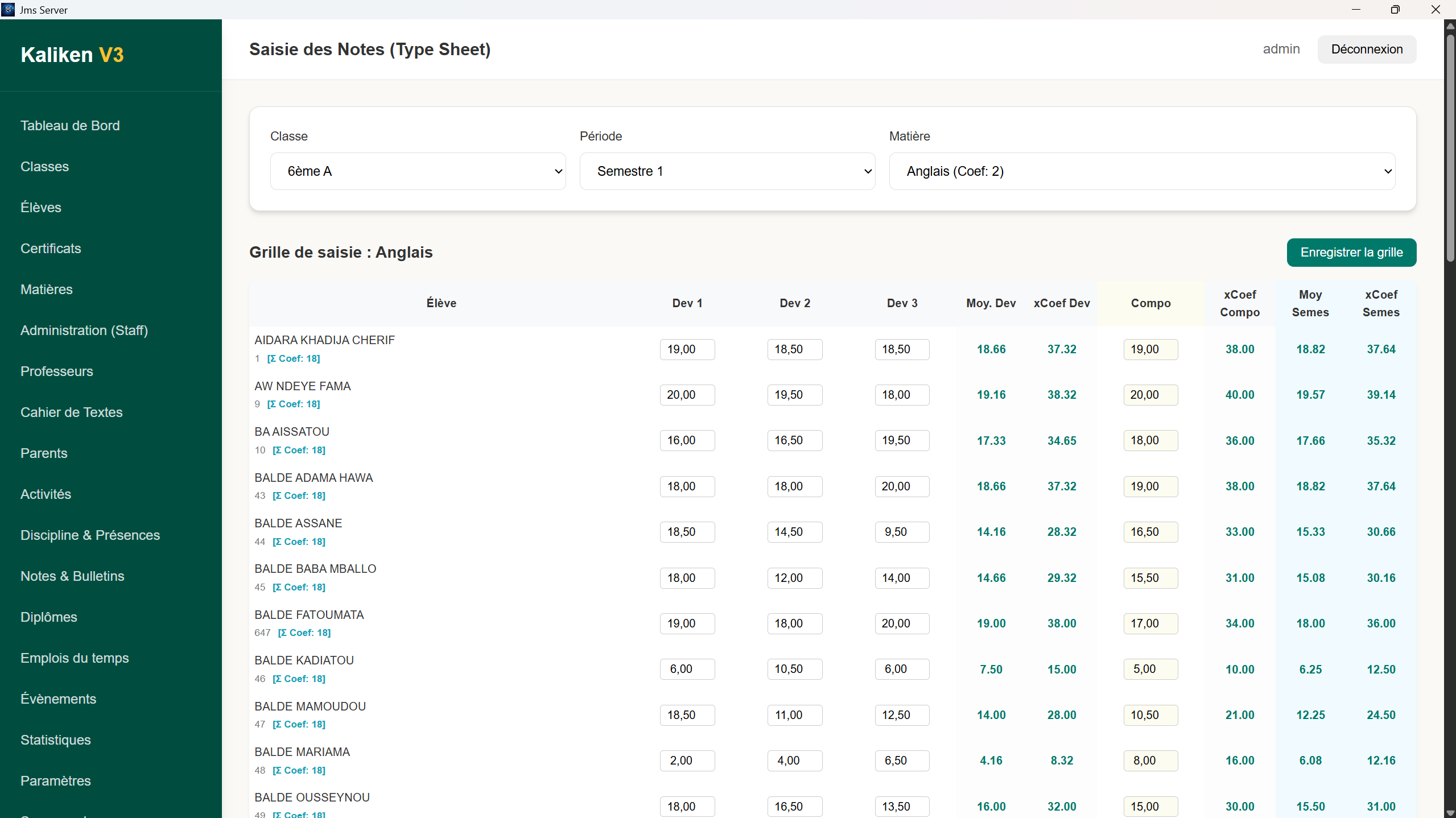Open the Classe dropdown showing 6ème A
1456x818 pixels.
[x=418, y=171]
